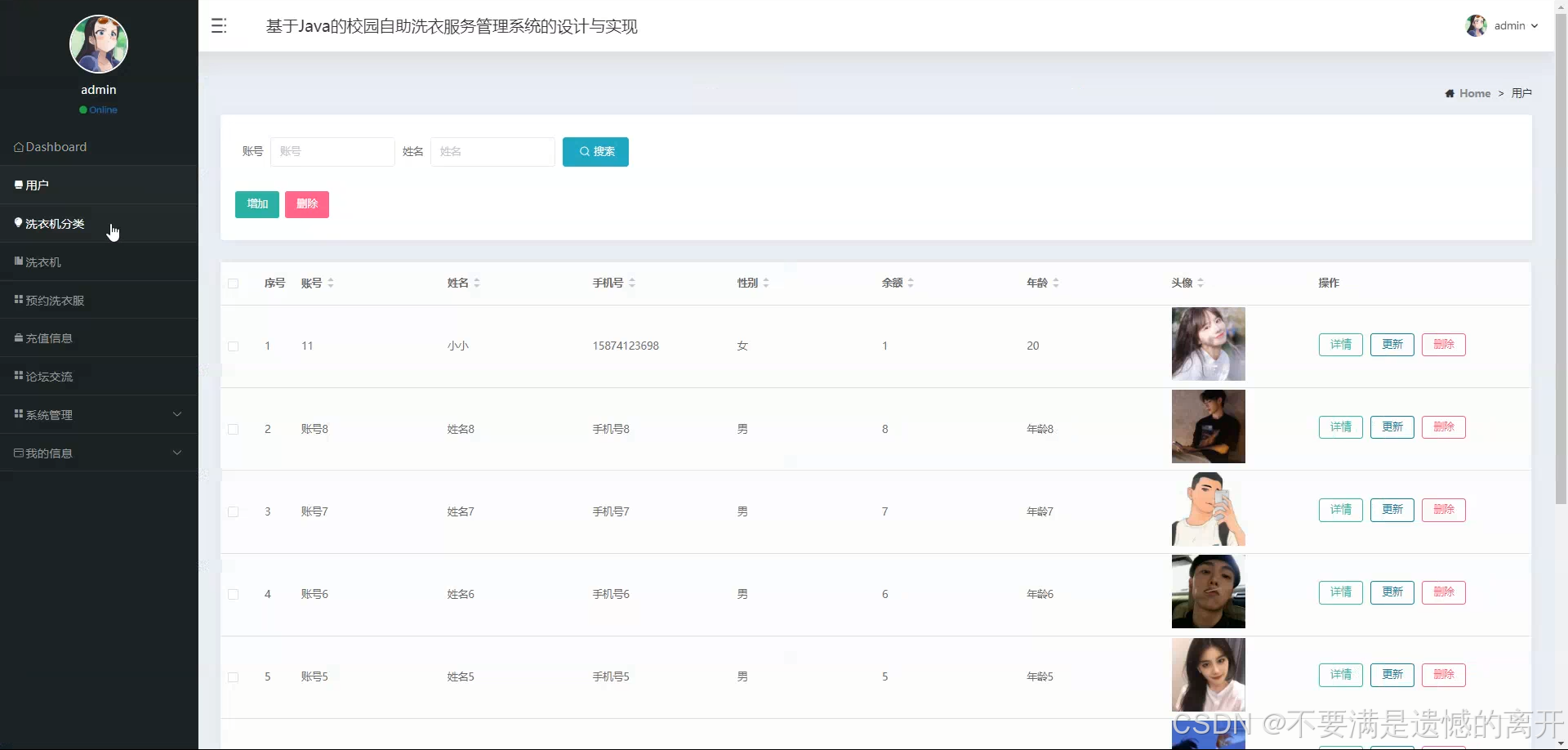Open 详情 for 账号8

pos(1341,427)
